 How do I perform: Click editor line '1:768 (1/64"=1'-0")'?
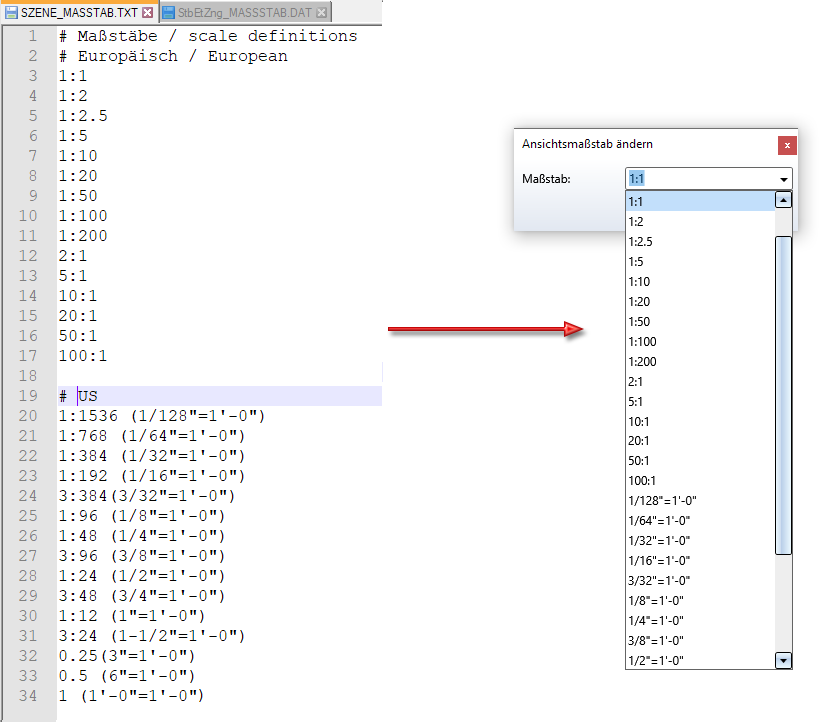click(151, 436)
